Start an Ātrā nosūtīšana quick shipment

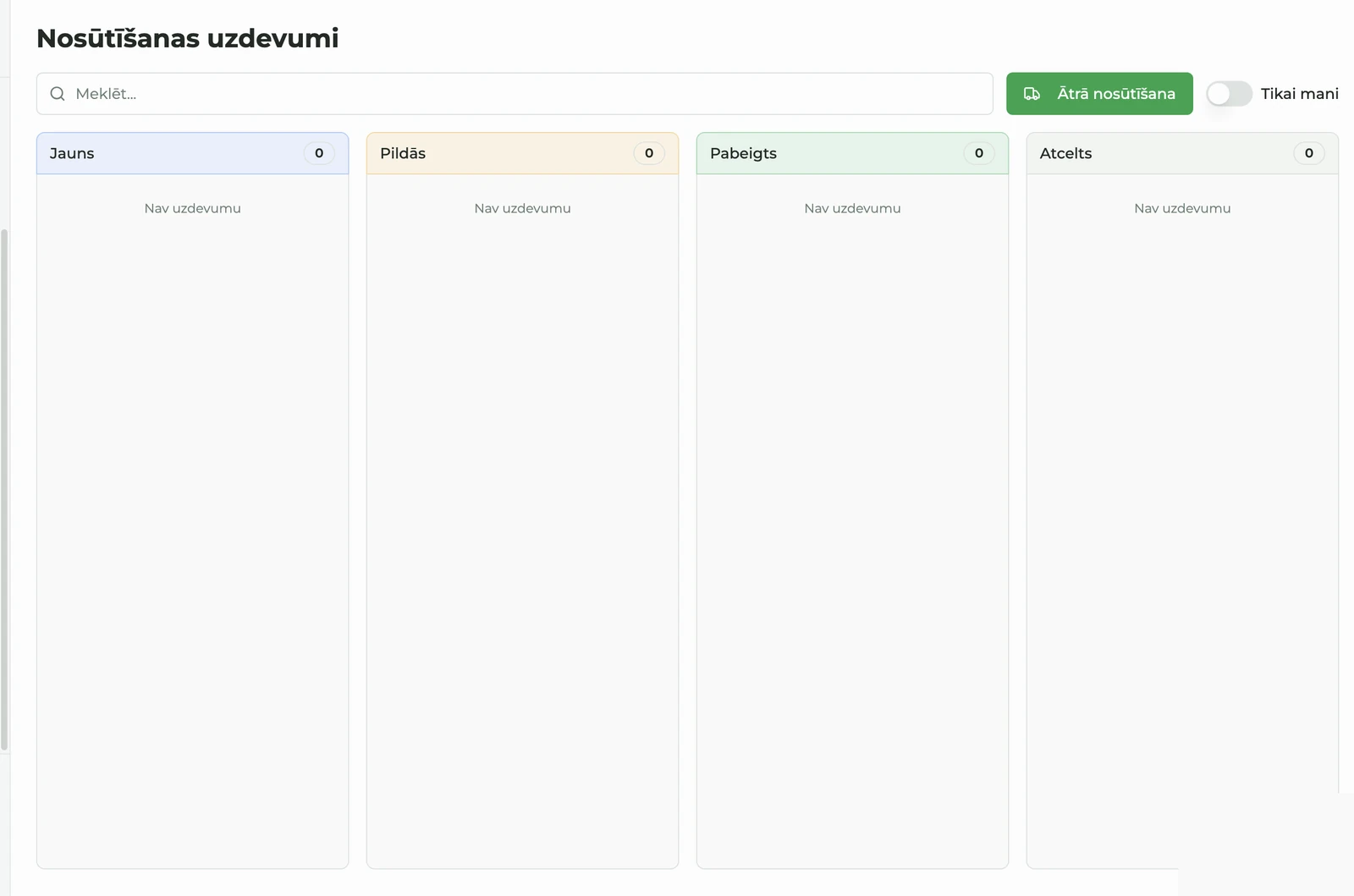(x=1099, y=94)
